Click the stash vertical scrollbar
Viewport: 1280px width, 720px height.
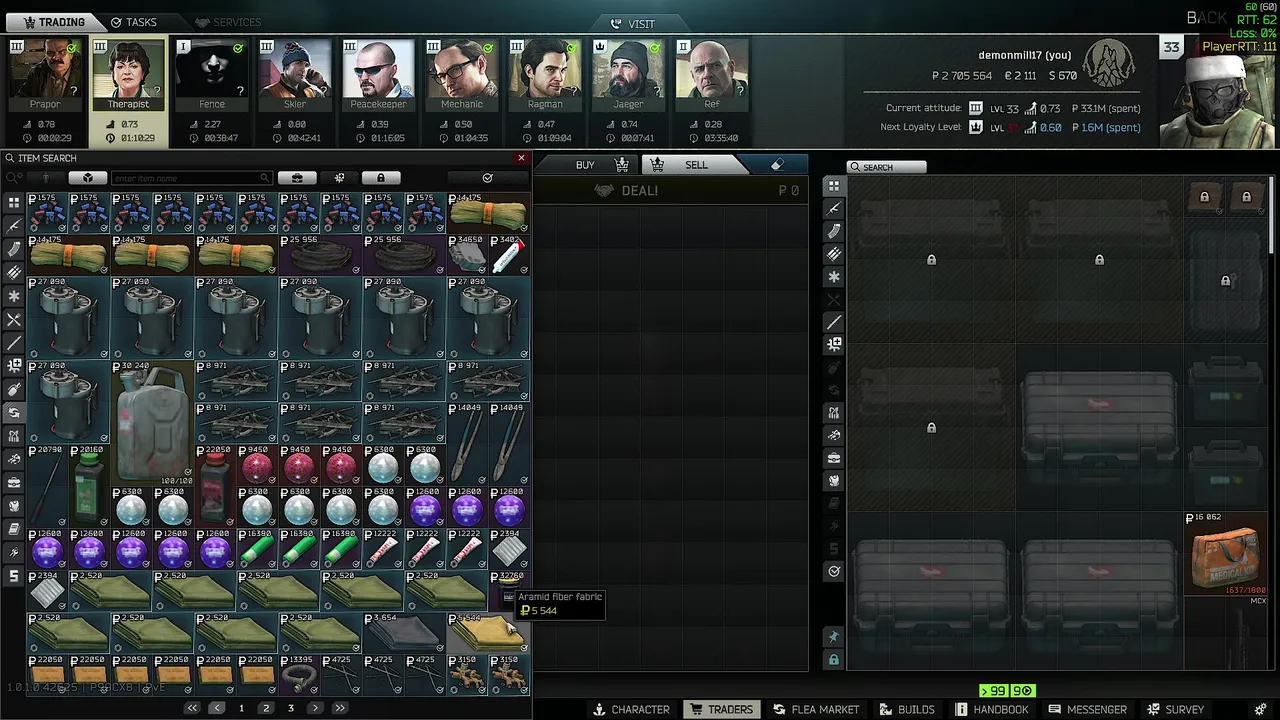pos(1273,215)
